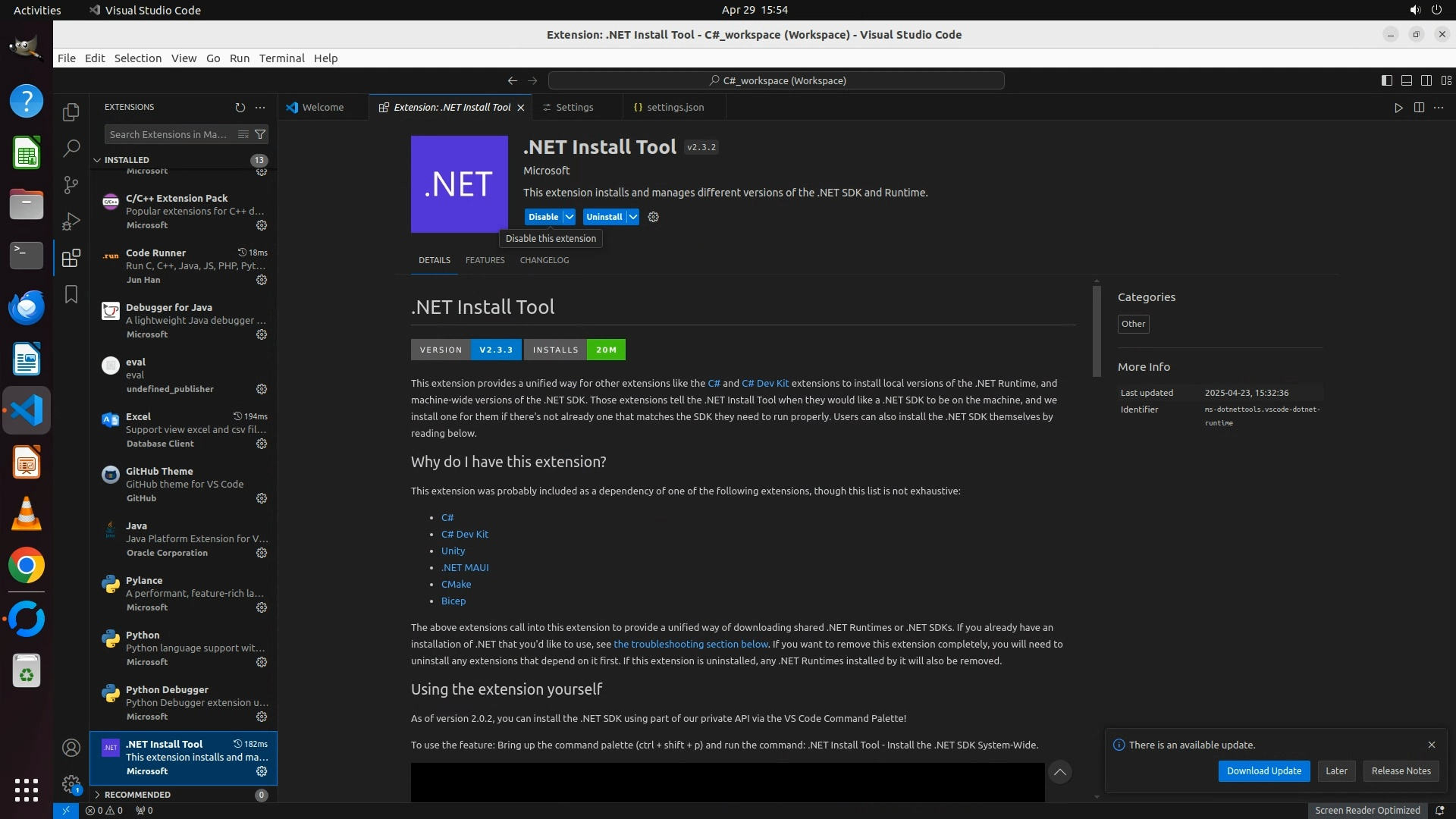
Task: Open the Disable button dropdown arrow
Action: (x=570, y=217)
